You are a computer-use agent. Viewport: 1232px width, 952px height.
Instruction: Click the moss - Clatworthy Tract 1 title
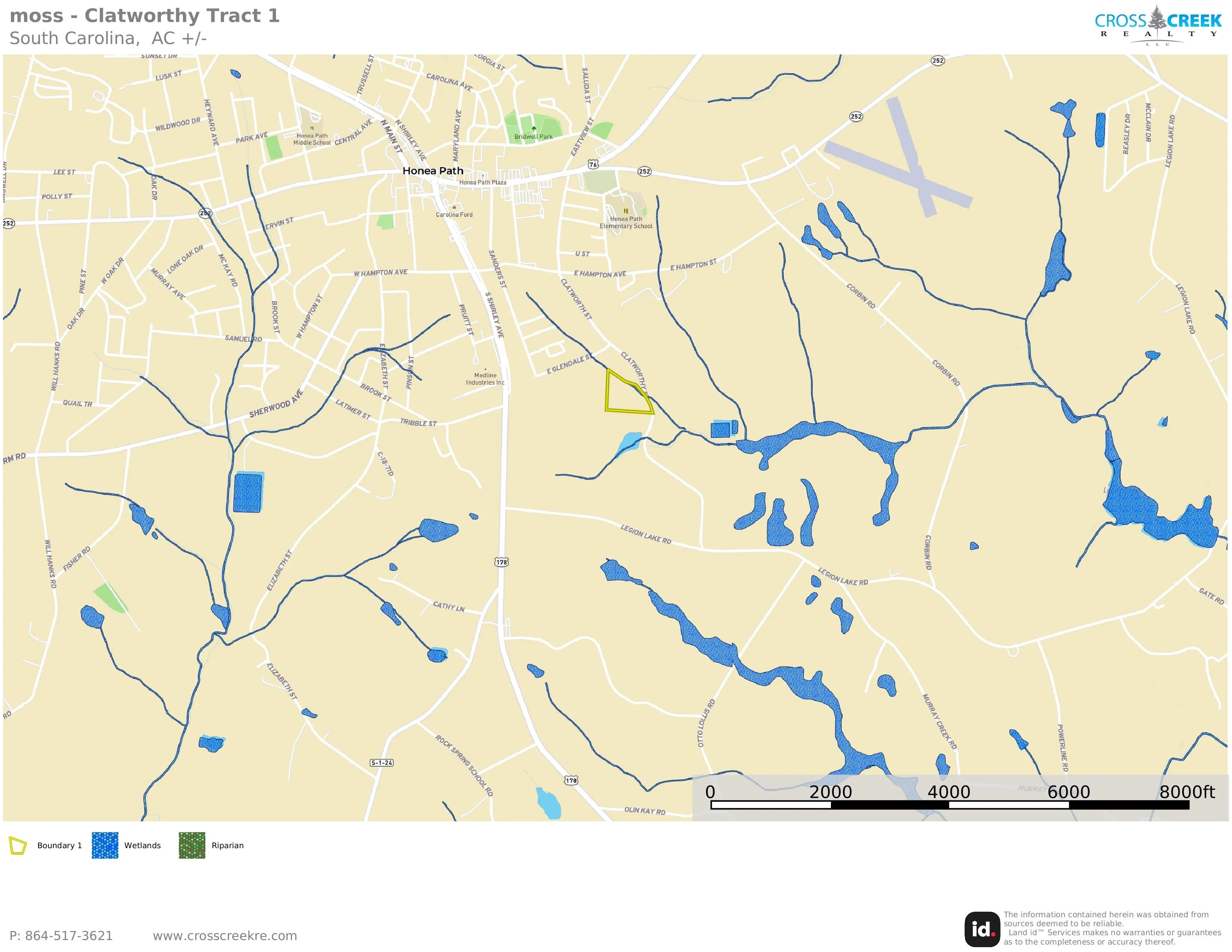click(x=145, y=16)
